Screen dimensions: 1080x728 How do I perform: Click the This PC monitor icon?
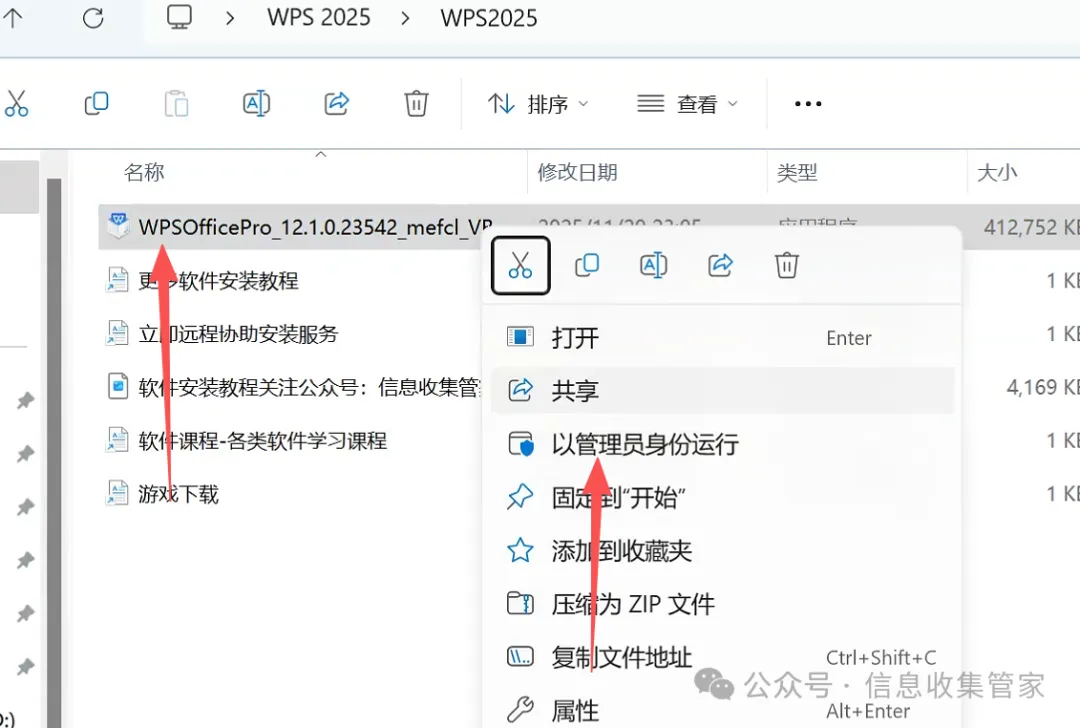(179, 17)
